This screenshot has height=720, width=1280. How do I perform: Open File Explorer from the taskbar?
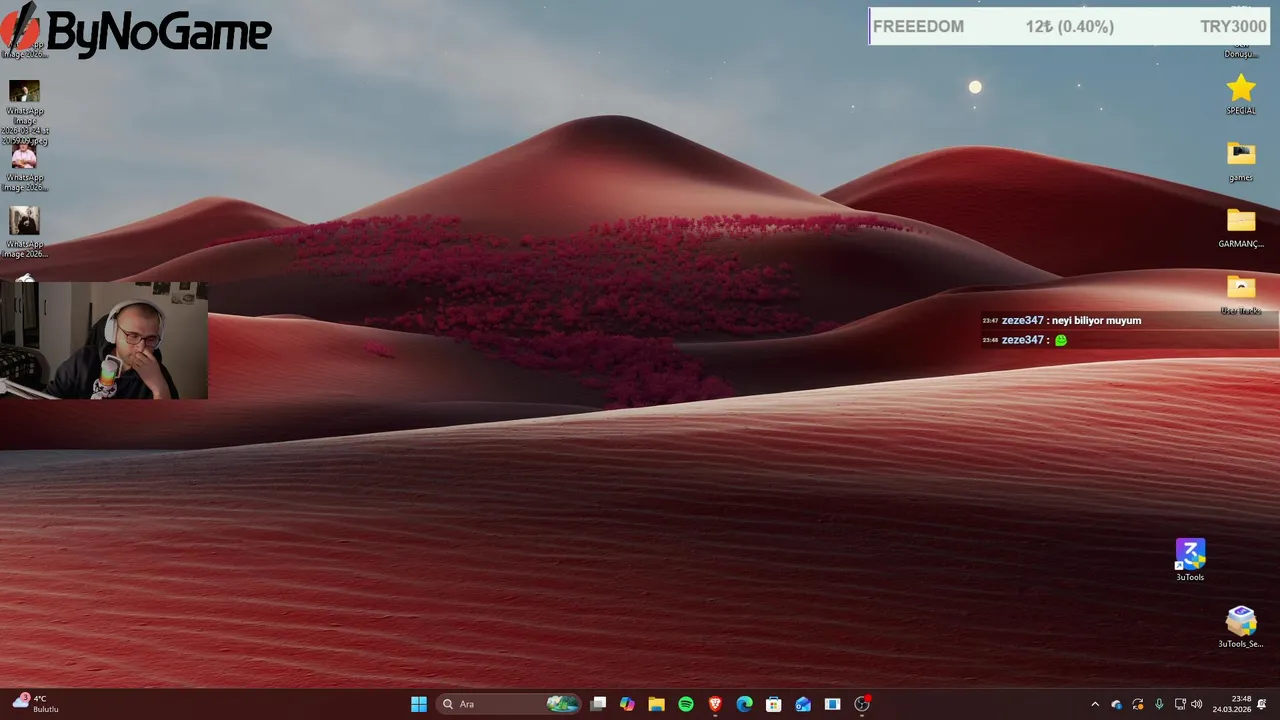click(x=656, y=704)
